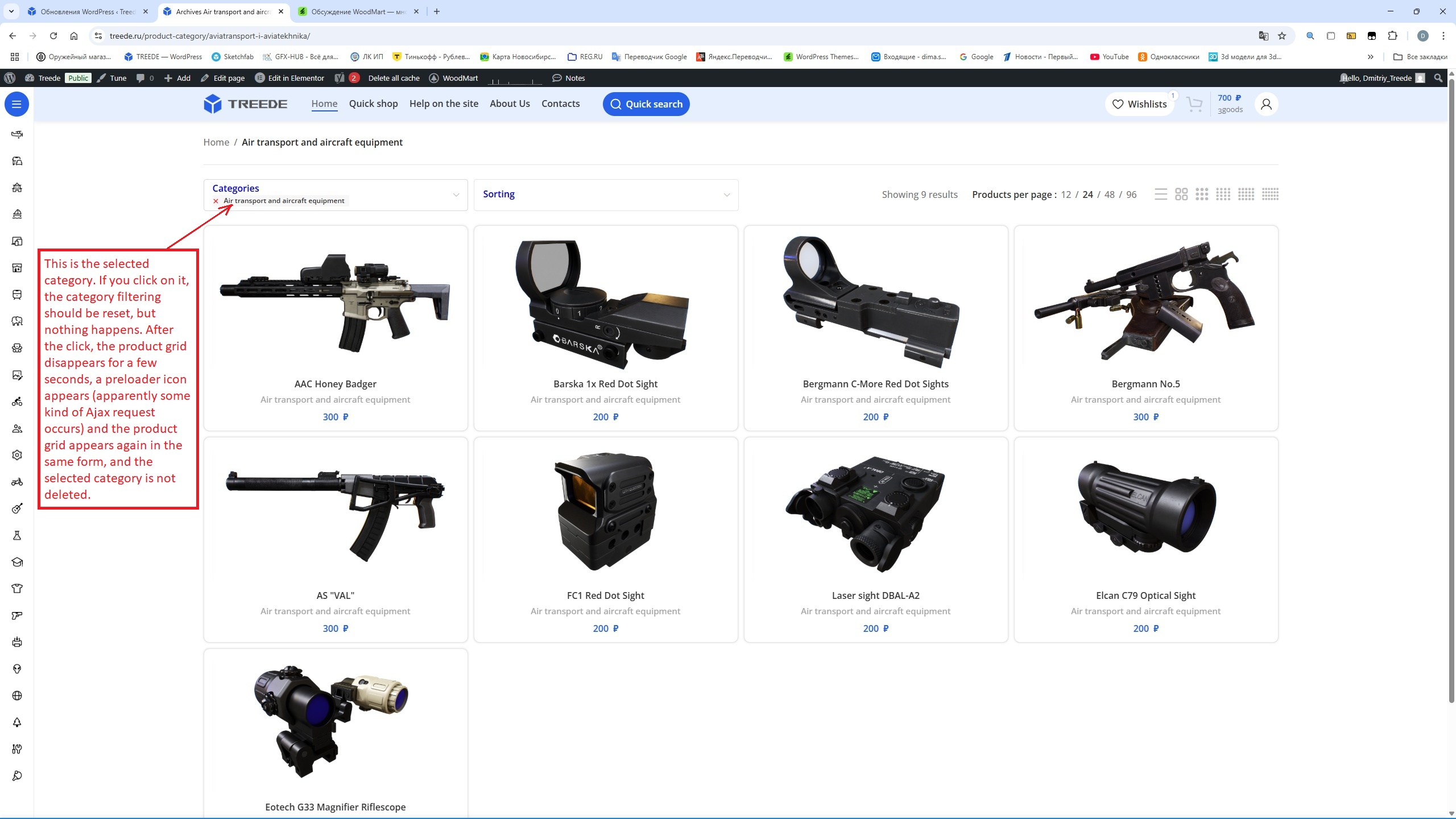The width and height of the screenshot is (1456, 819).
Task: Set products per page to 48
Action: pyautogui.click(x=1109, y=195)
